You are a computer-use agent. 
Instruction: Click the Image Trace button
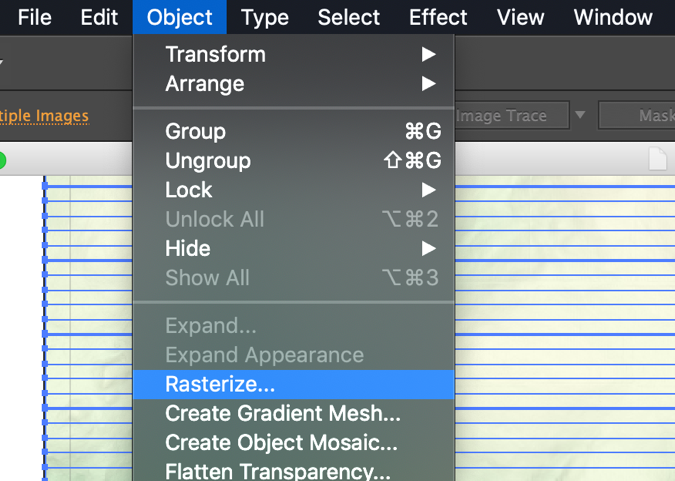click(511, 115)
